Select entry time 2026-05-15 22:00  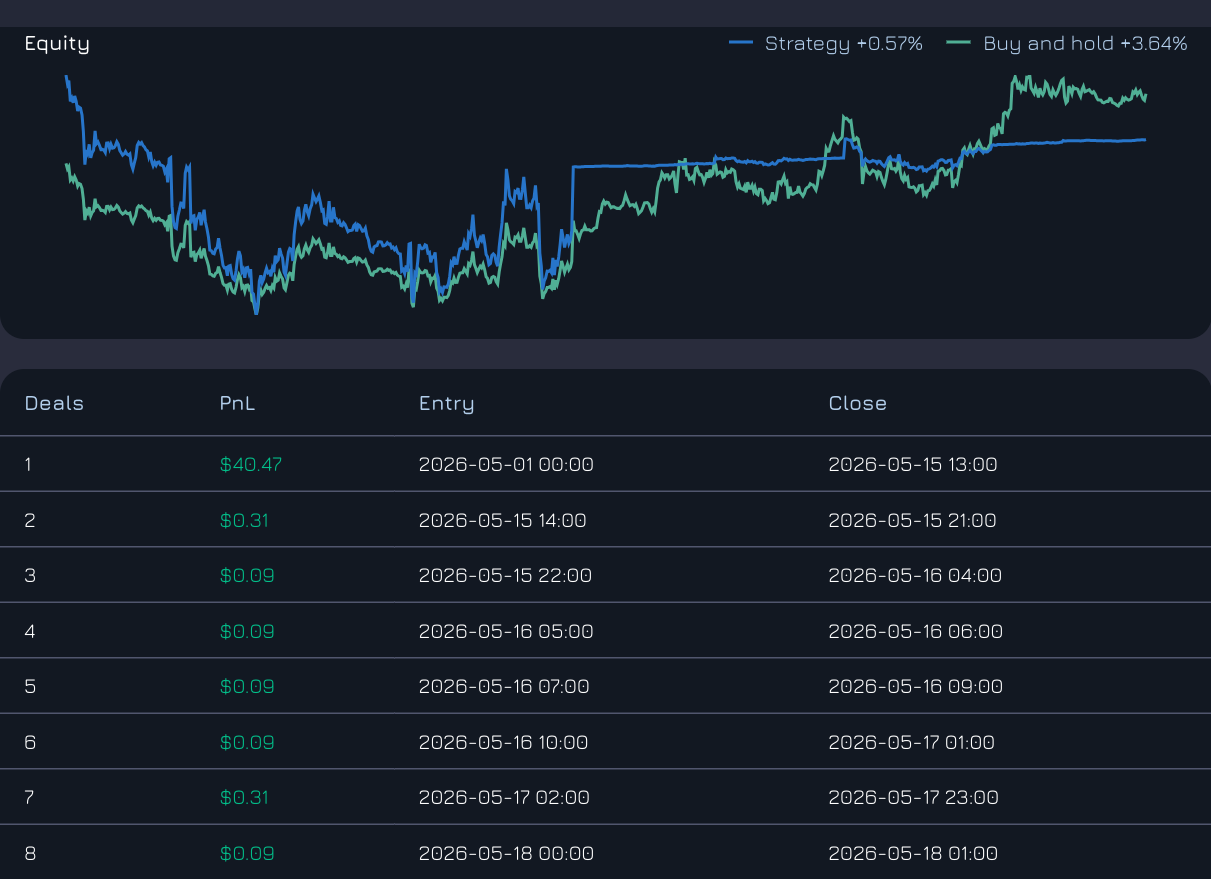[505, 575]
